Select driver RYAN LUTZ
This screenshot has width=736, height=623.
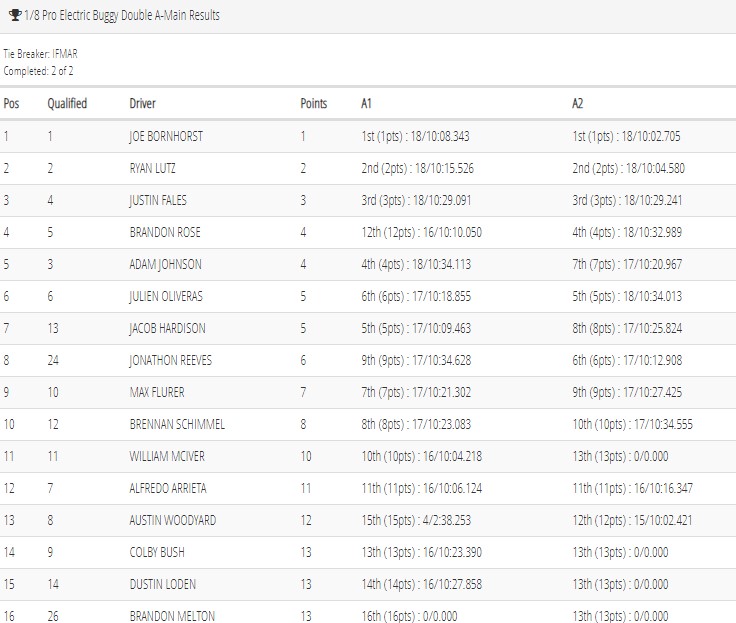click(153, 168)
